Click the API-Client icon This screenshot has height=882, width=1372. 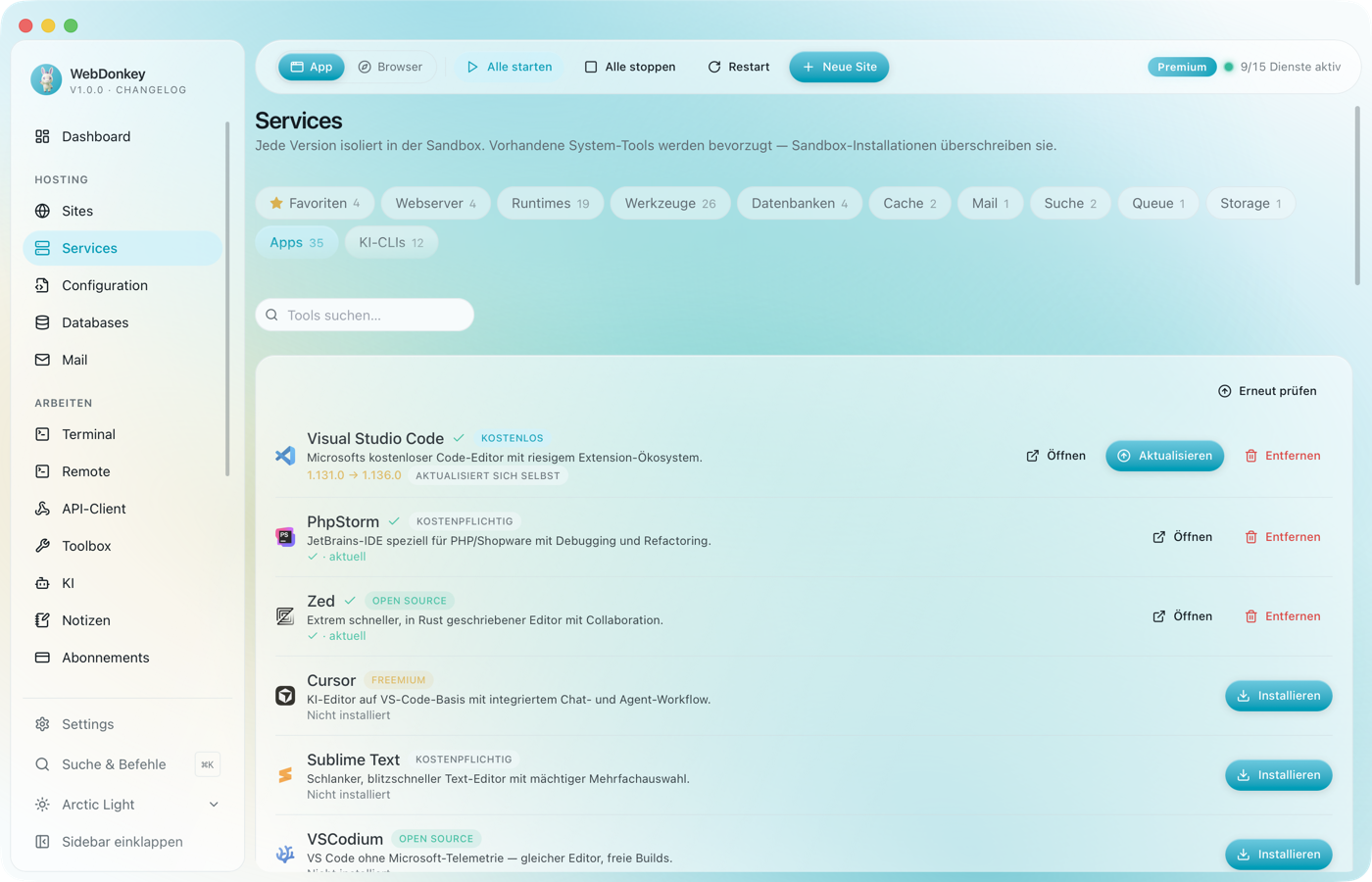coord(42,509)
